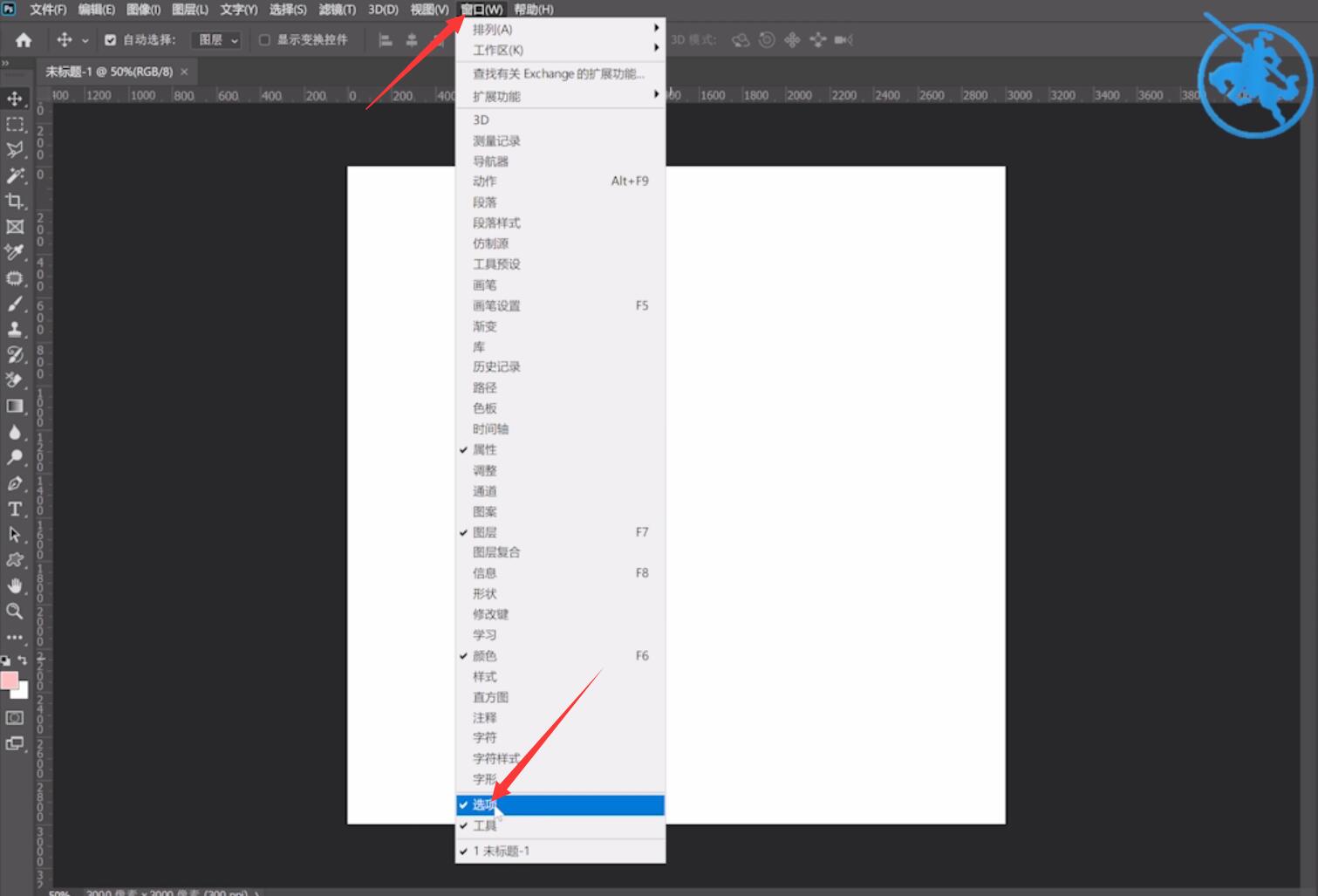The width and height of the screenshot is (1318, 896).
Task: Select the Gradient tool
Action: (15, 406)
